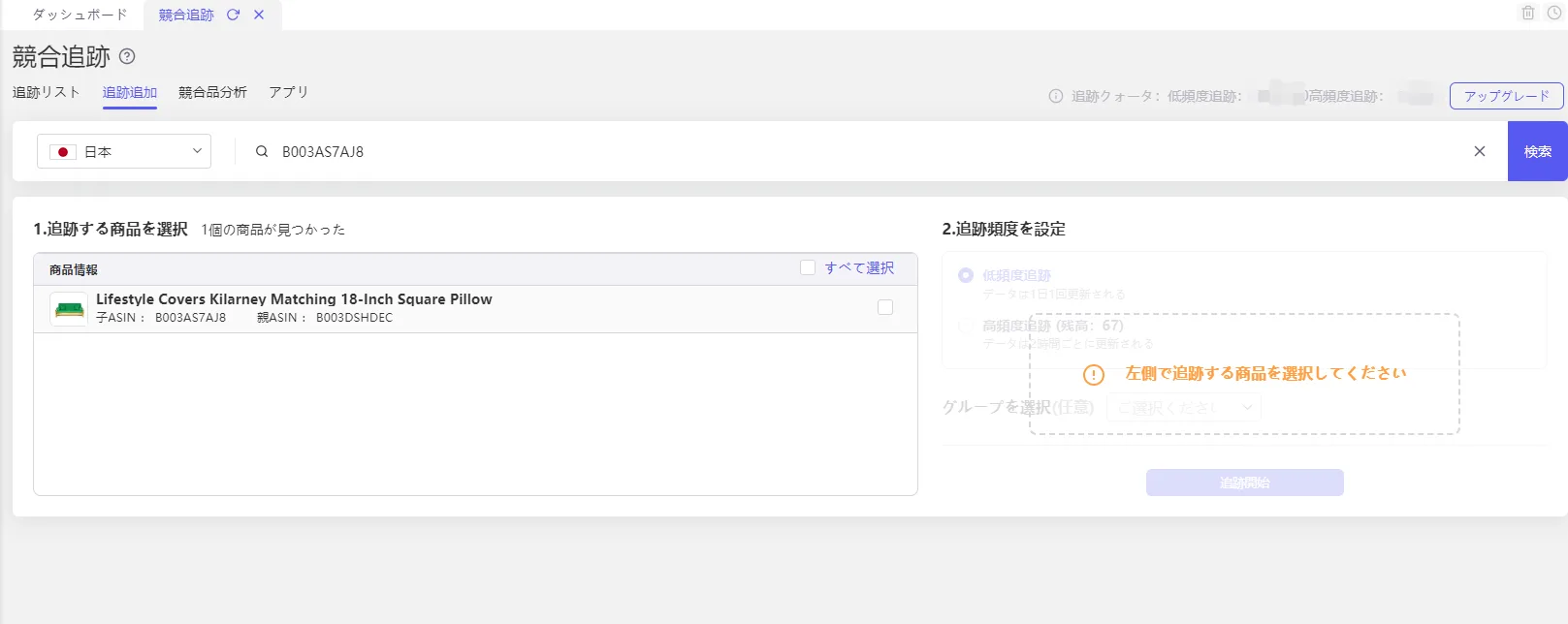The width and height of the screenshot is (1568, 624).
Task: Check the Lifestyle Covers product checkbox
Action: [885, 307]
